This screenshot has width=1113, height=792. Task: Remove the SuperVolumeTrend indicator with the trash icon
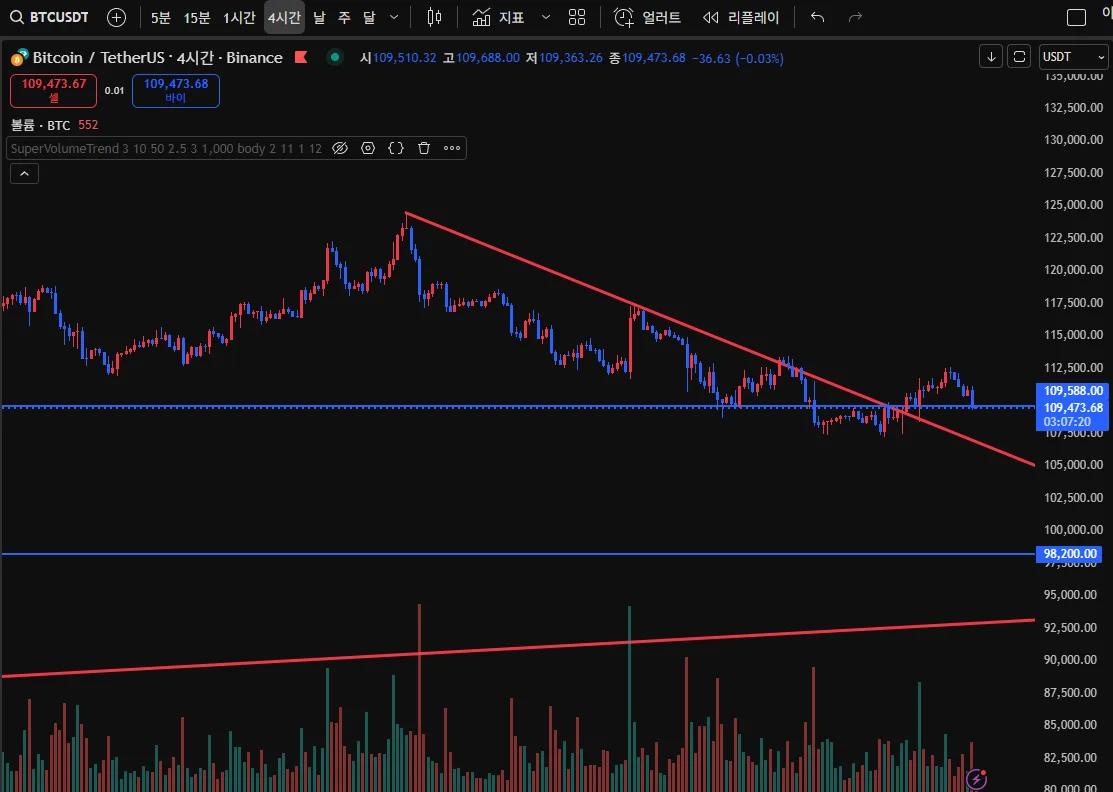pos(424,148)
